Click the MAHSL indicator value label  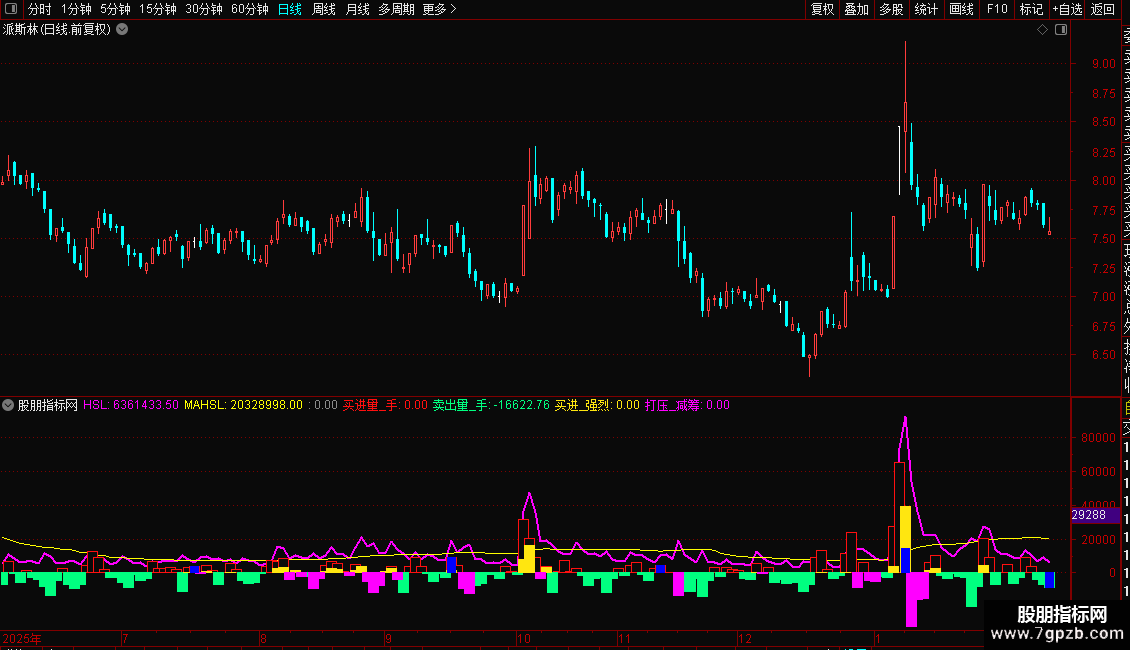pyautogui.click(x=244, y=405)
